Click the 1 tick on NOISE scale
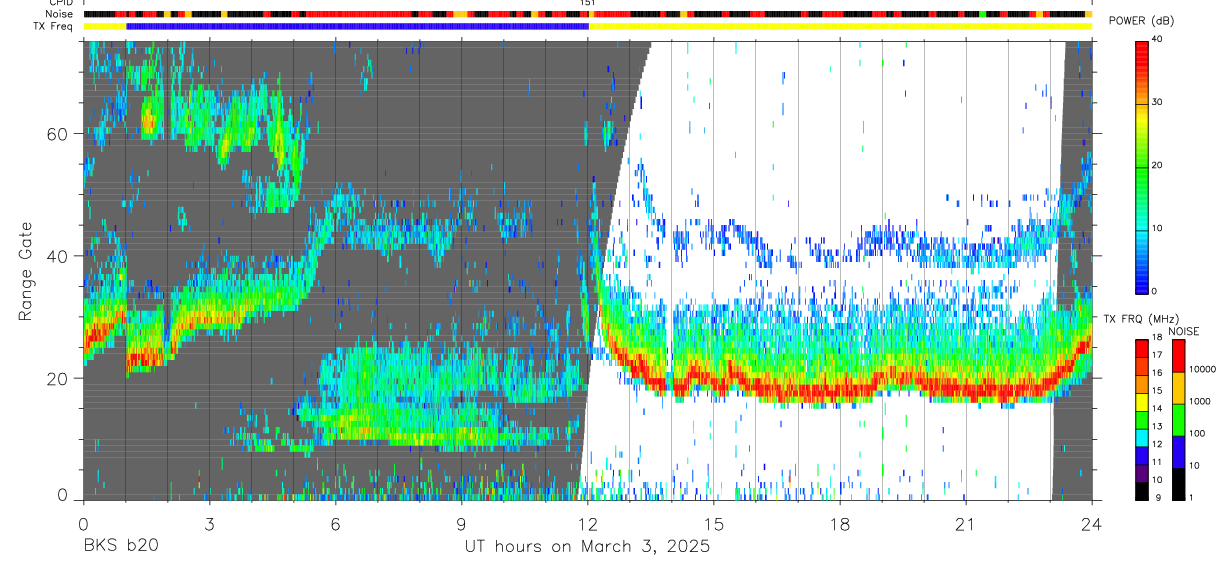1228x567 pixels. tap(1192, 497)
